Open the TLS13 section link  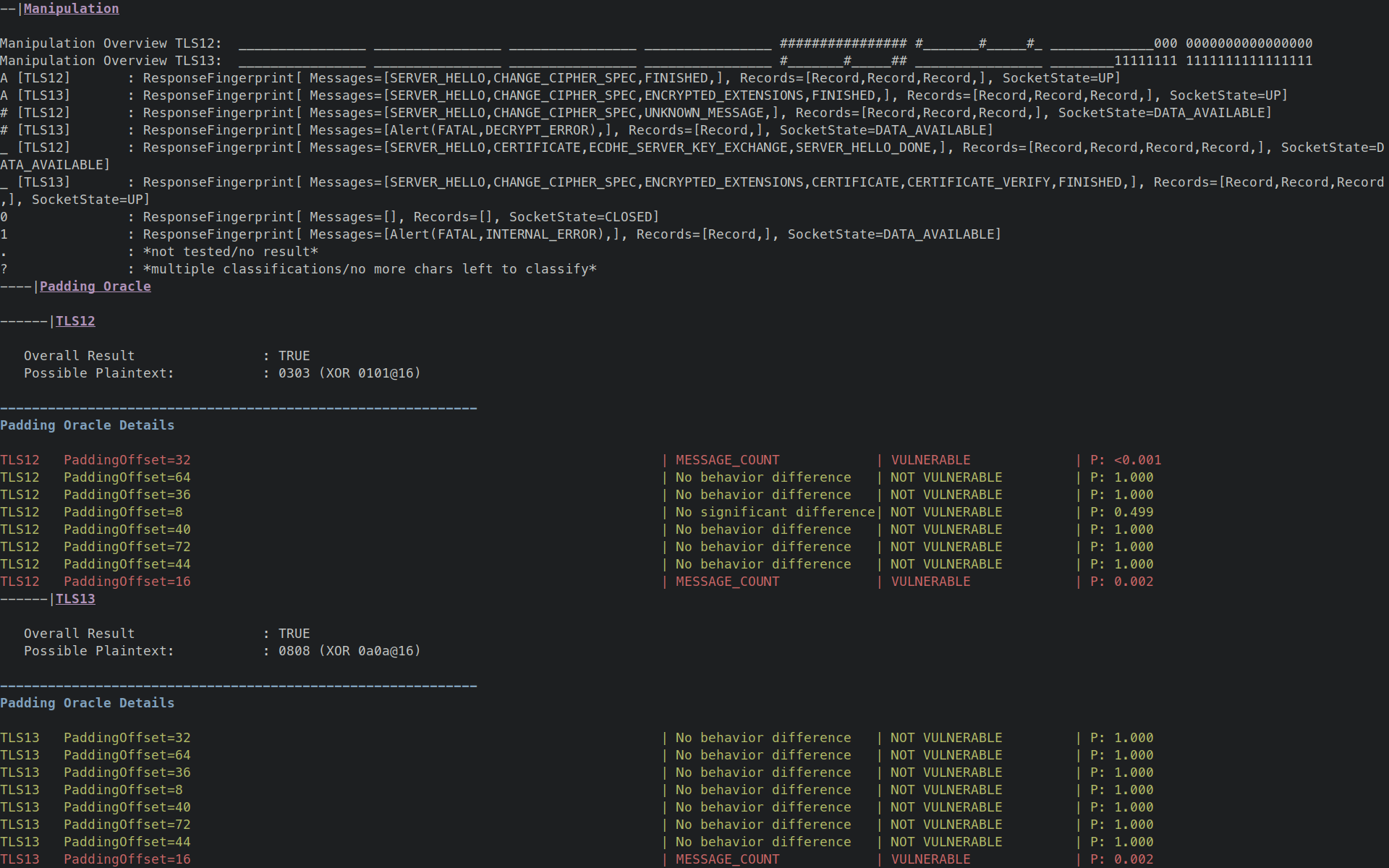(75, 599)
